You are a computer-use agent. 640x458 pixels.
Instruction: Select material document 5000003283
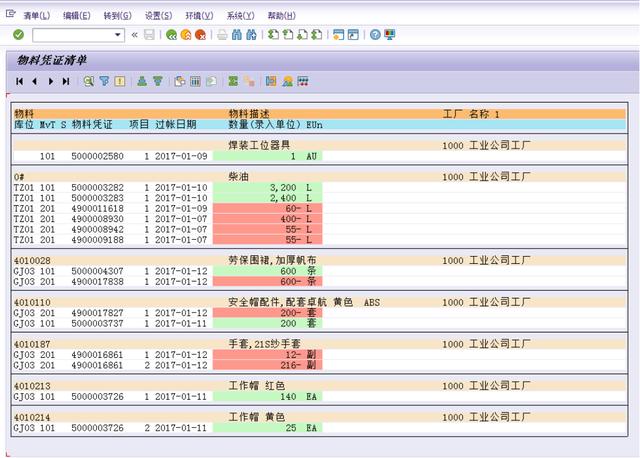pyautogui.click(x=98, y=198)
